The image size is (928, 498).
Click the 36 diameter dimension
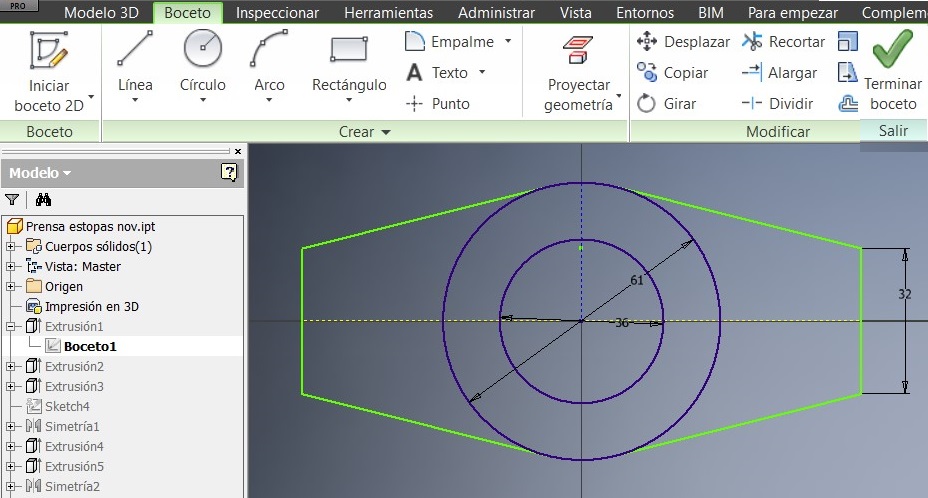pos(621,323)
